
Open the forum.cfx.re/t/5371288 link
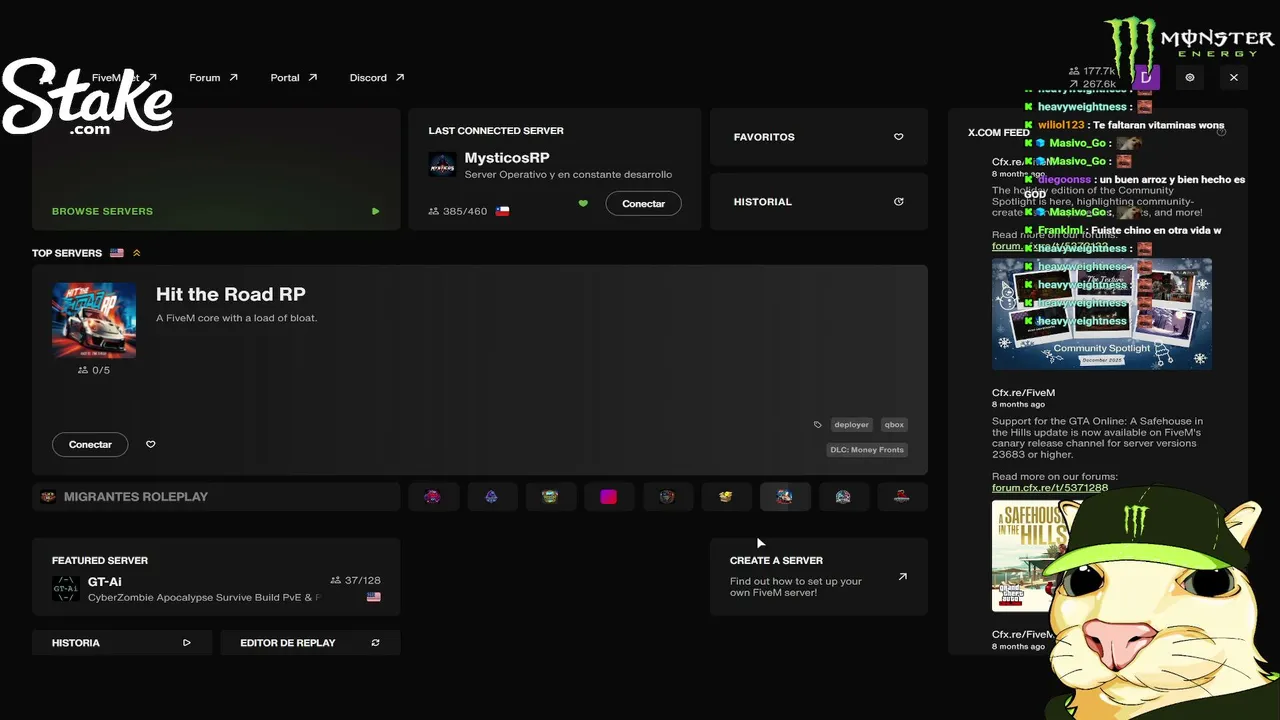coord(1050,488)
